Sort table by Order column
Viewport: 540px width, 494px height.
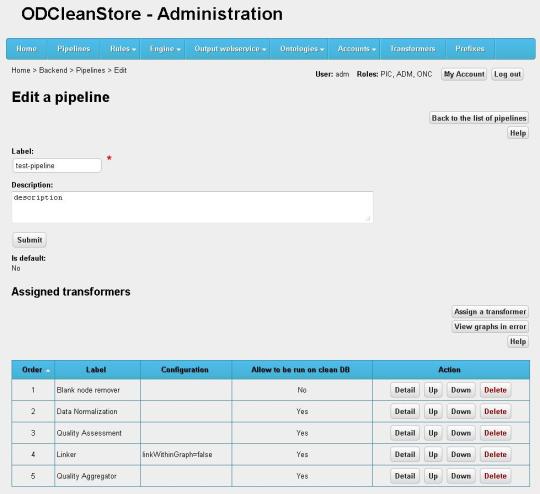(33, 370)
